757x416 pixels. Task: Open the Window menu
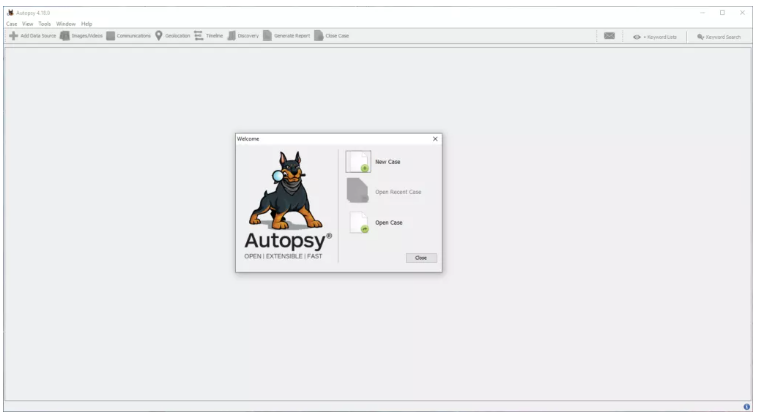[x=66, y=24]
